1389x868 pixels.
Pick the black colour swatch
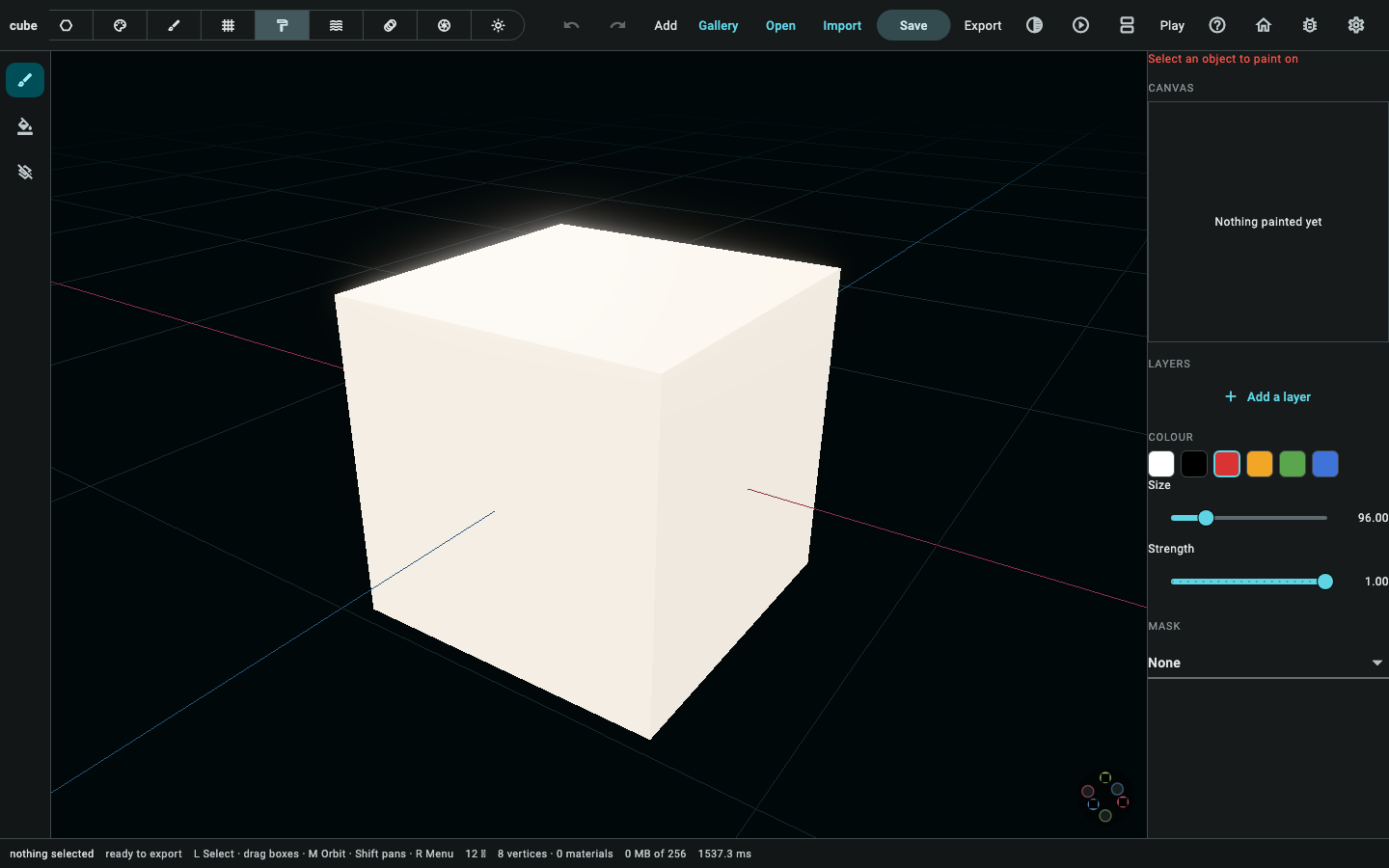tap(1194, 464)
